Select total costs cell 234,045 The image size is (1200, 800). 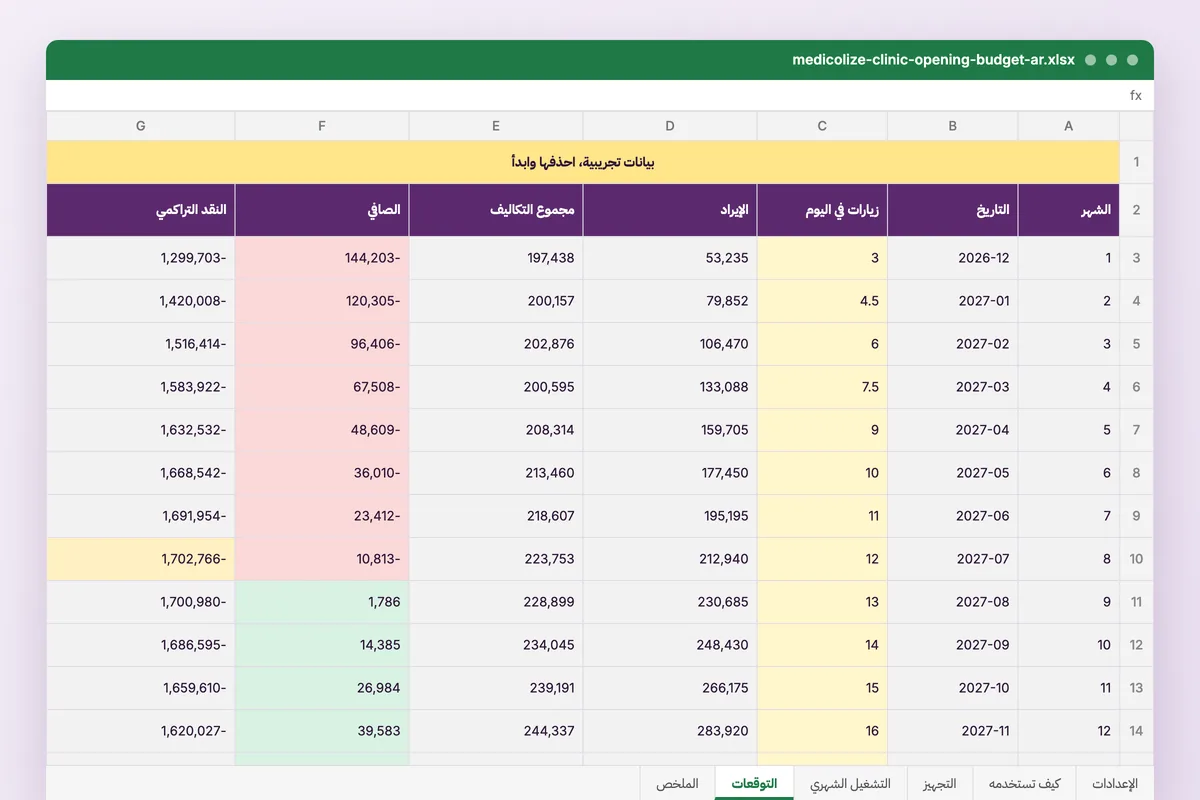(x=496, y=645)
